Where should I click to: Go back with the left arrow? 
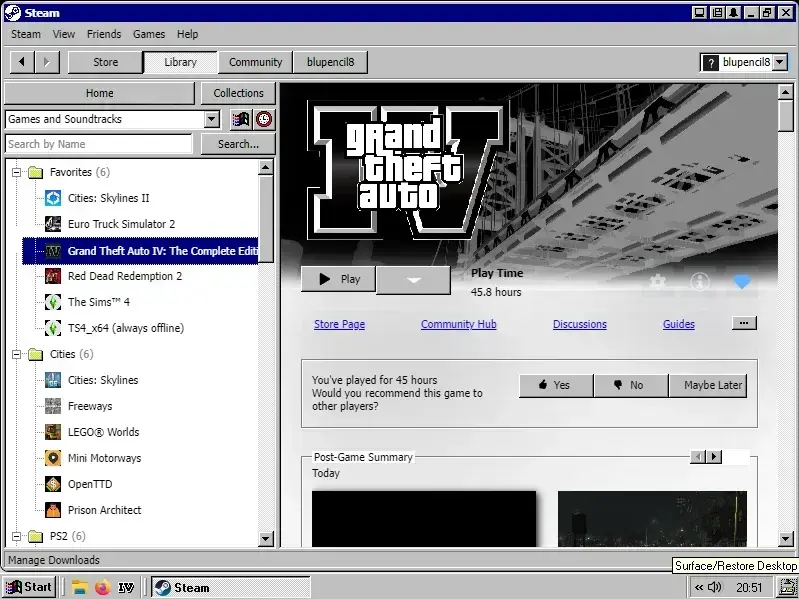[x=22, y=62]
